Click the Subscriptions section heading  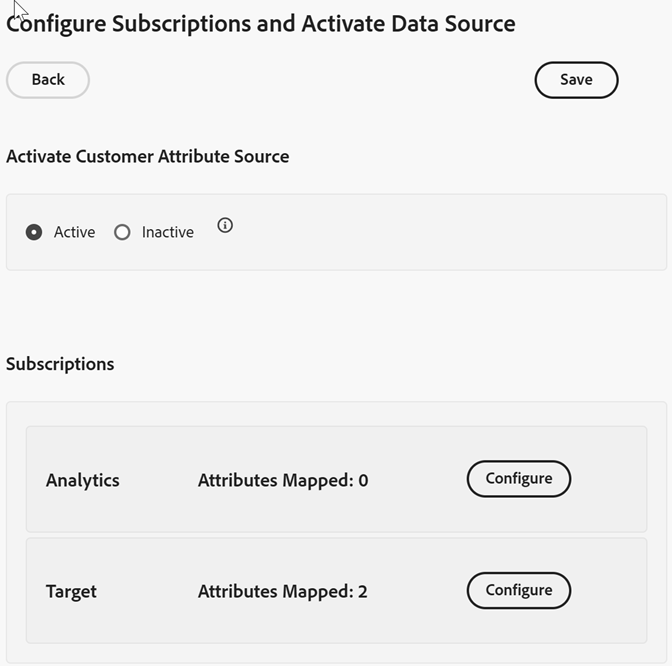60,364
